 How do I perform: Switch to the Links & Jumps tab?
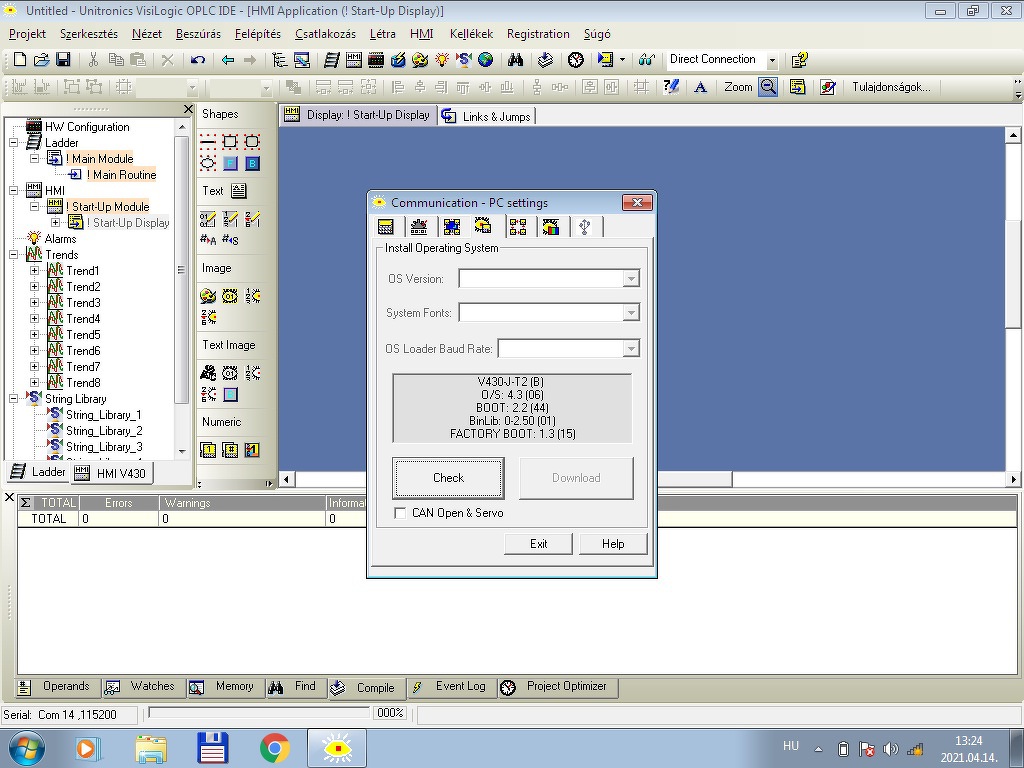click(x=487, y=116)
